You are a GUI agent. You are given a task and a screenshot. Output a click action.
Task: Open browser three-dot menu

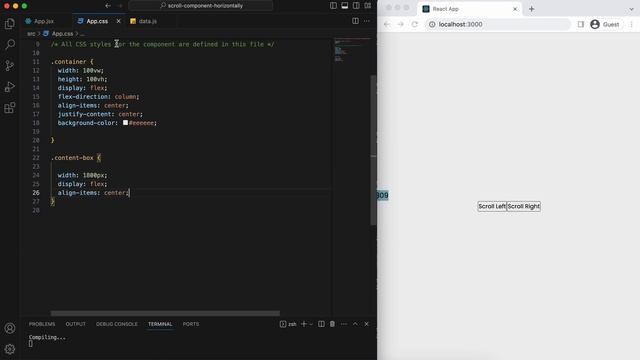[631, 24]
